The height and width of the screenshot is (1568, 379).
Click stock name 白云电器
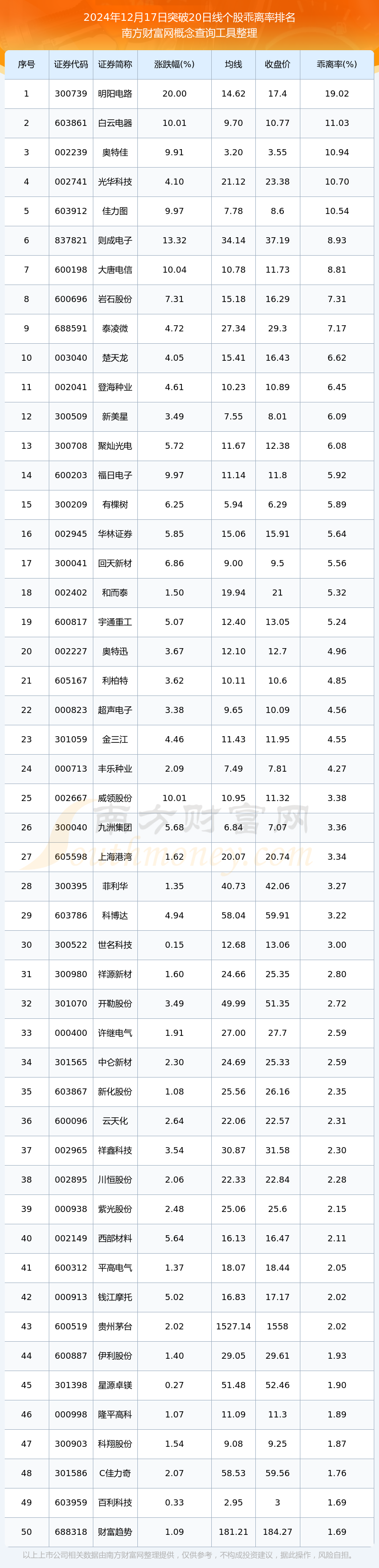[x=115, y=123]
